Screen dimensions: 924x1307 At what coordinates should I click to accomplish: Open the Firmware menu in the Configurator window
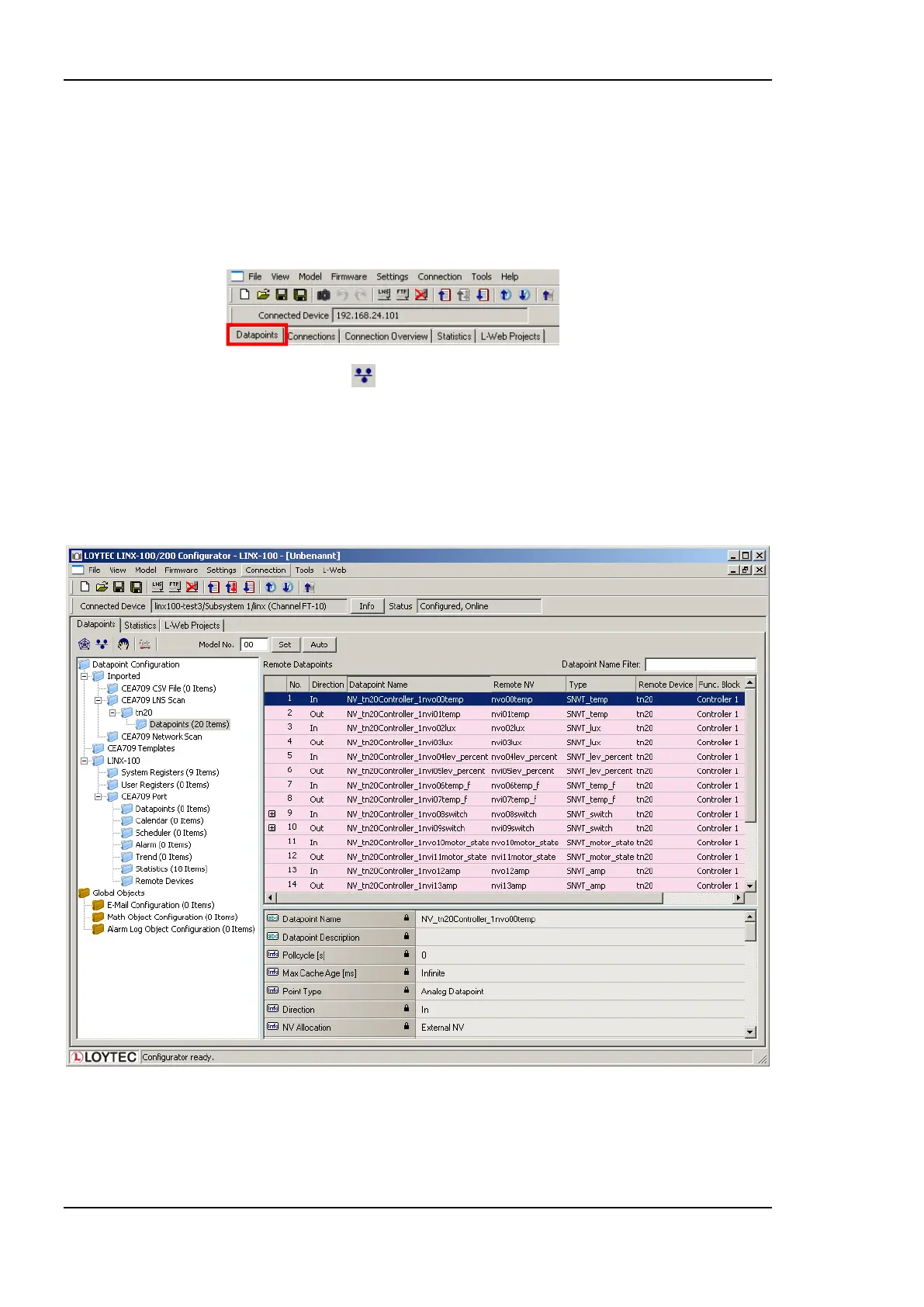point(181,570)
